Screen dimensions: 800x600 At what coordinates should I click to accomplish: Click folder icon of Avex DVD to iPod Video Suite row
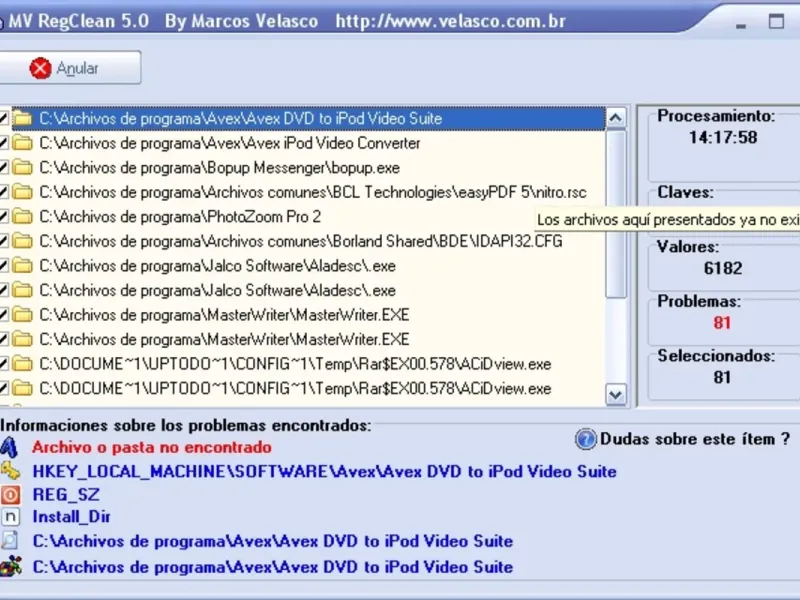click(x=22, y=118)
